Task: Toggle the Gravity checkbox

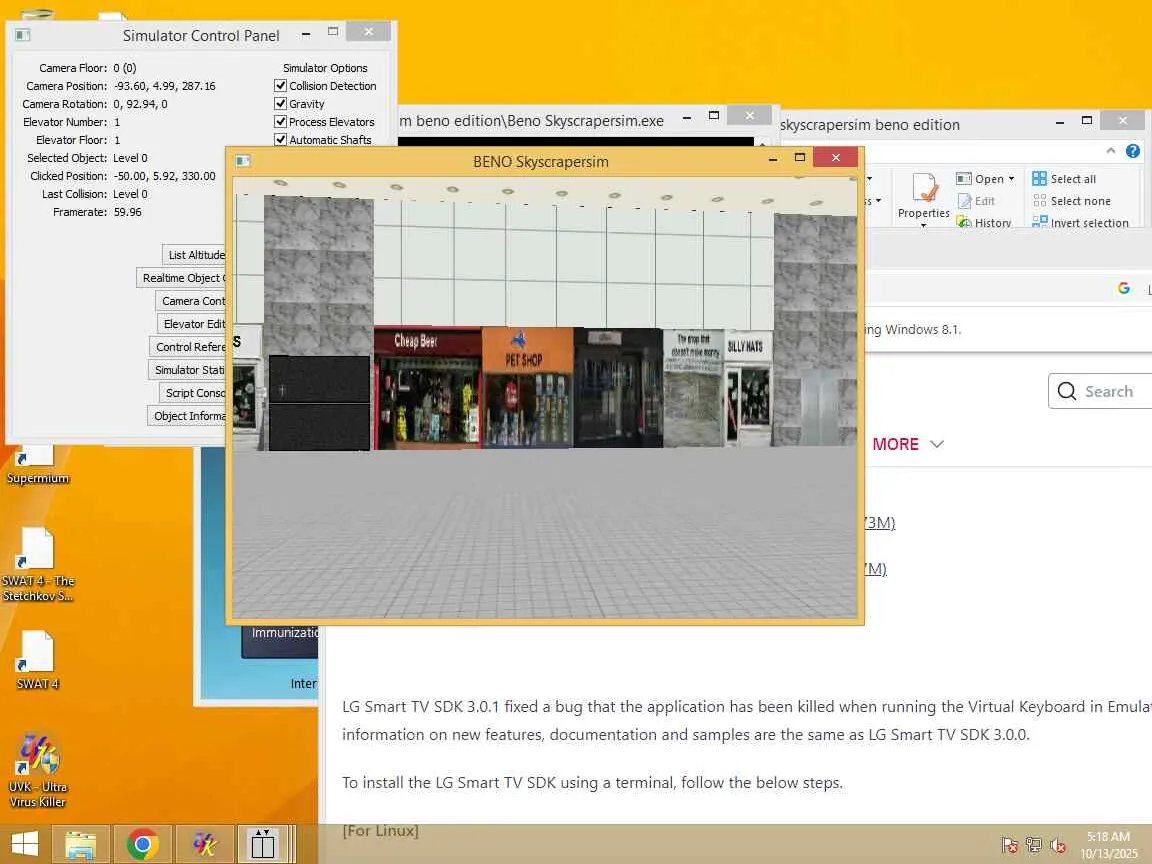Action: (280, 104)
